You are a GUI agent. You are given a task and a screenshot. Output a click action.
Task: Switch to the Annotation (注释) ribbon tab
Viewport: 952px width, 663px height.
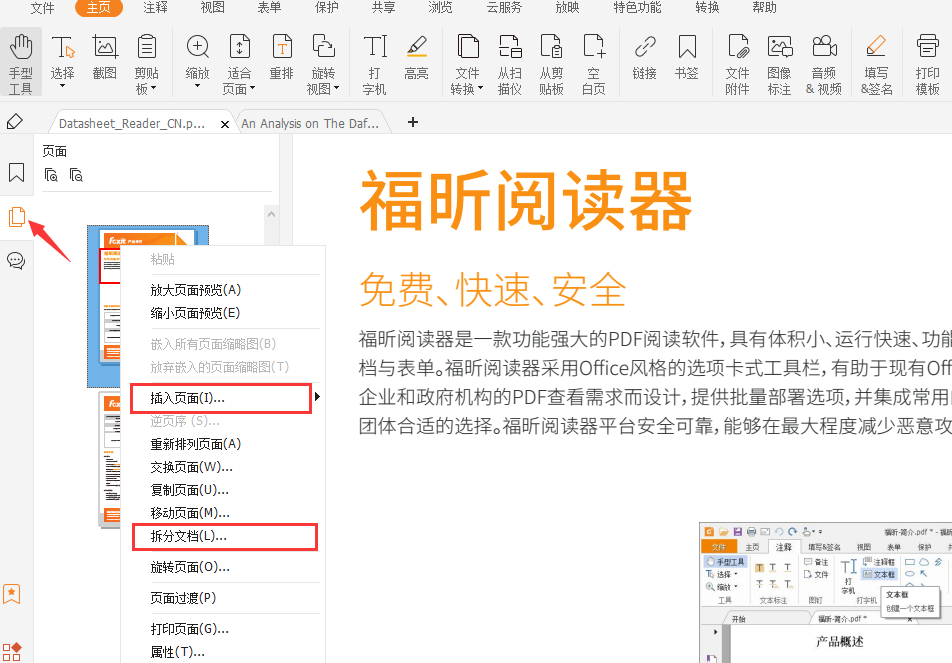pyautogui.click(x=155, y=8)
